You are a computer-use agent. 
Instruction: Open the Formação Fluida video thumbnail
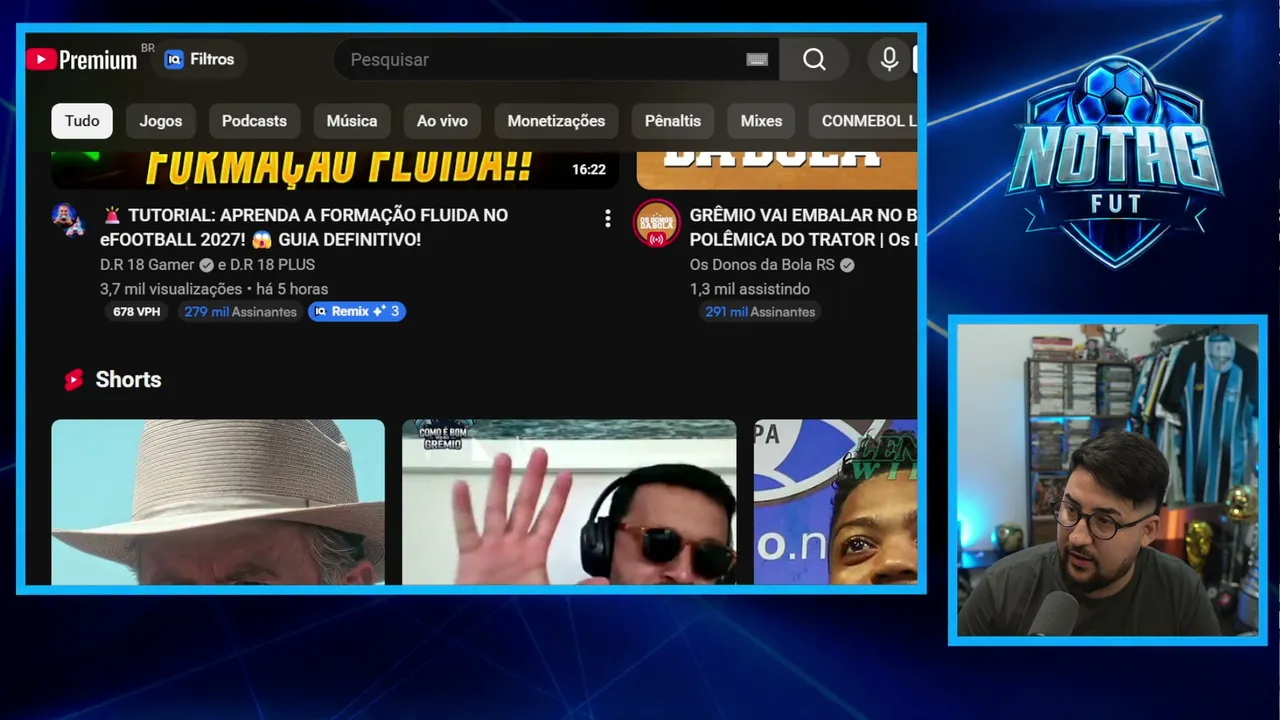pos(335,169)
